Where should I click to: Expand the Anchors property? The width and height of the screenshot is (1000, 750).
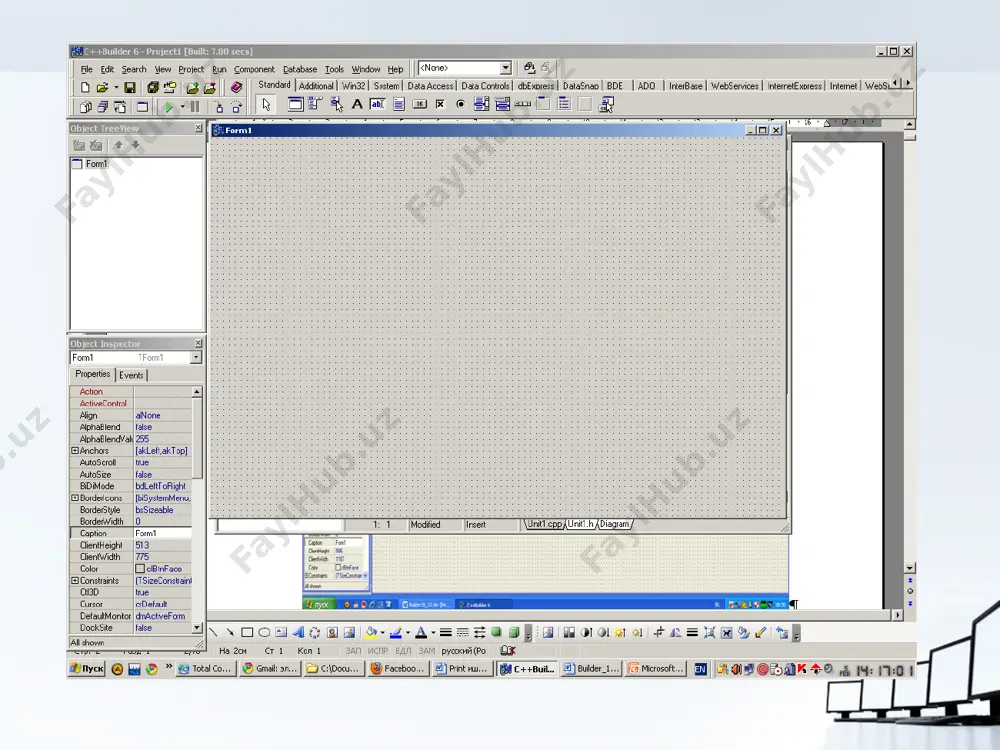pos(75,450)
